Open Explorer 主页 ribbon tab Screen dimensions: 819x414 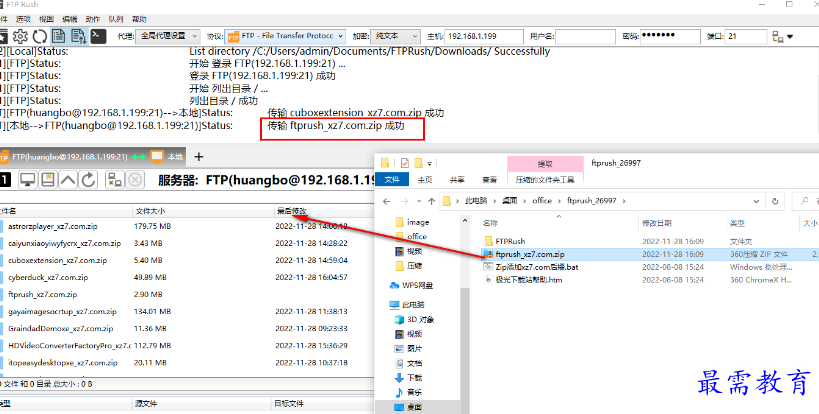click(x=425, y=180)
